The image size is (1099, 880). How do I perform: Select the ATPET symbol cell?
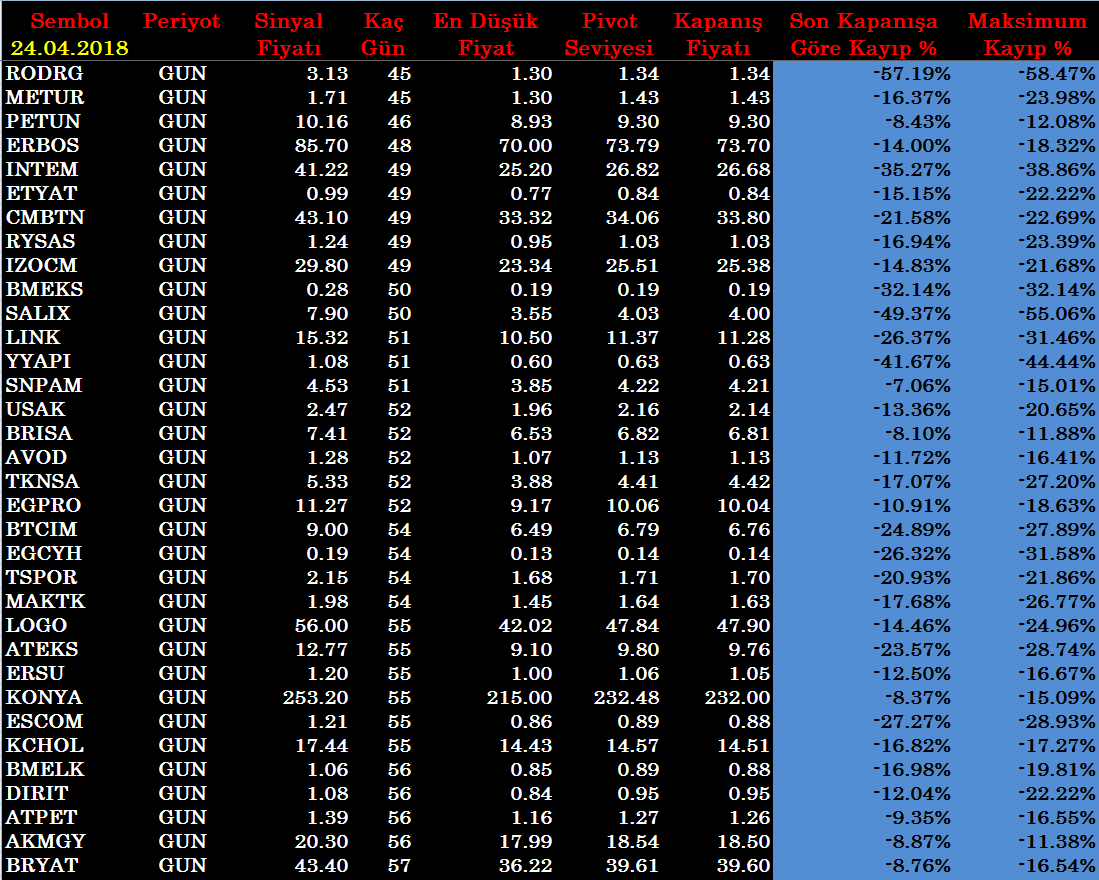(x=41, y=817)
